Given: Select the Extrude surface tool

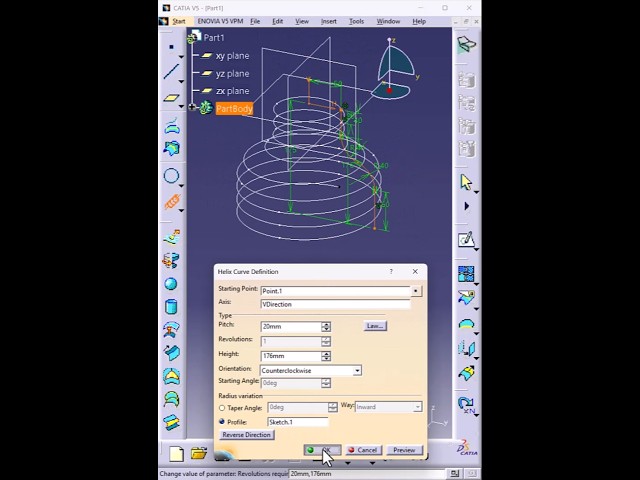Looking at the screenshot, I should [172, 238].
